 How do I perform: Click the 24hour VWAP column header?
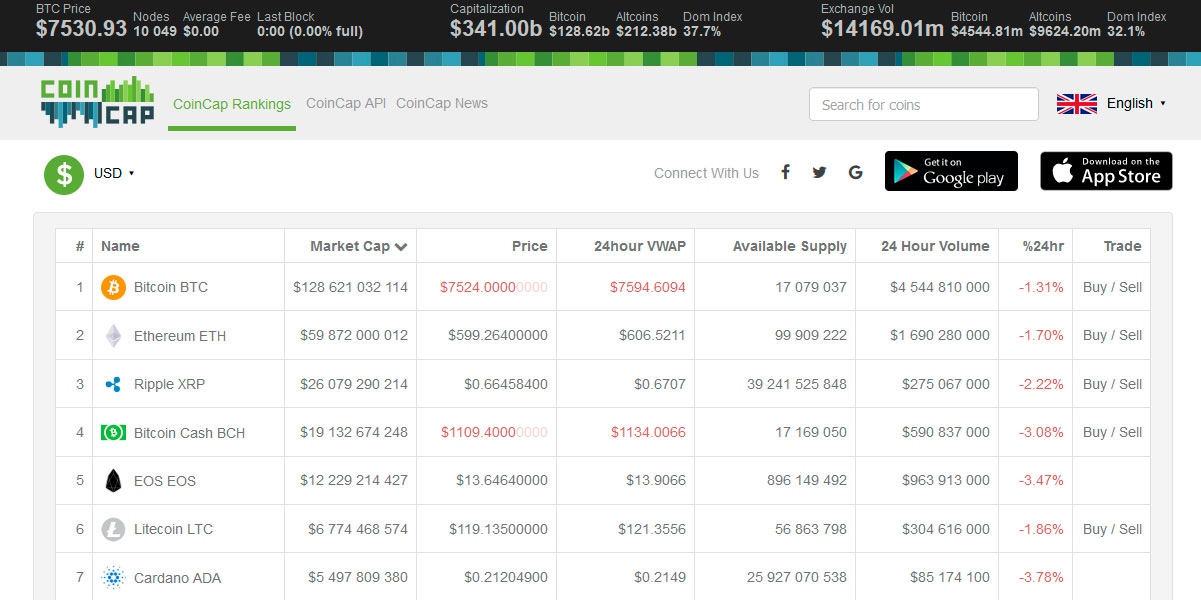coord(640,246)
